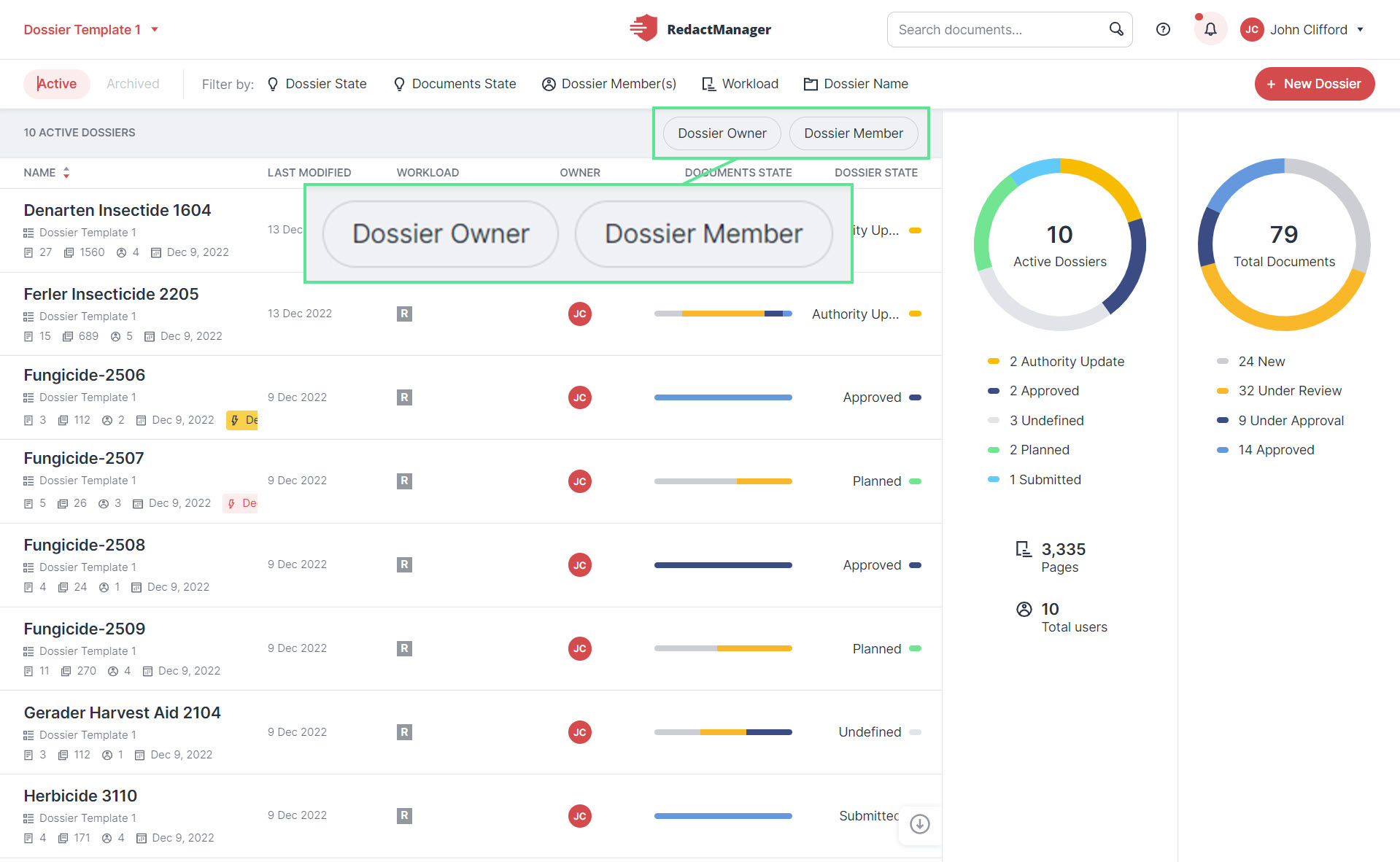Screen dimensions: 1400x862
Task: Open the Fungicide-2506 dossier
Action: coord(85,375)
